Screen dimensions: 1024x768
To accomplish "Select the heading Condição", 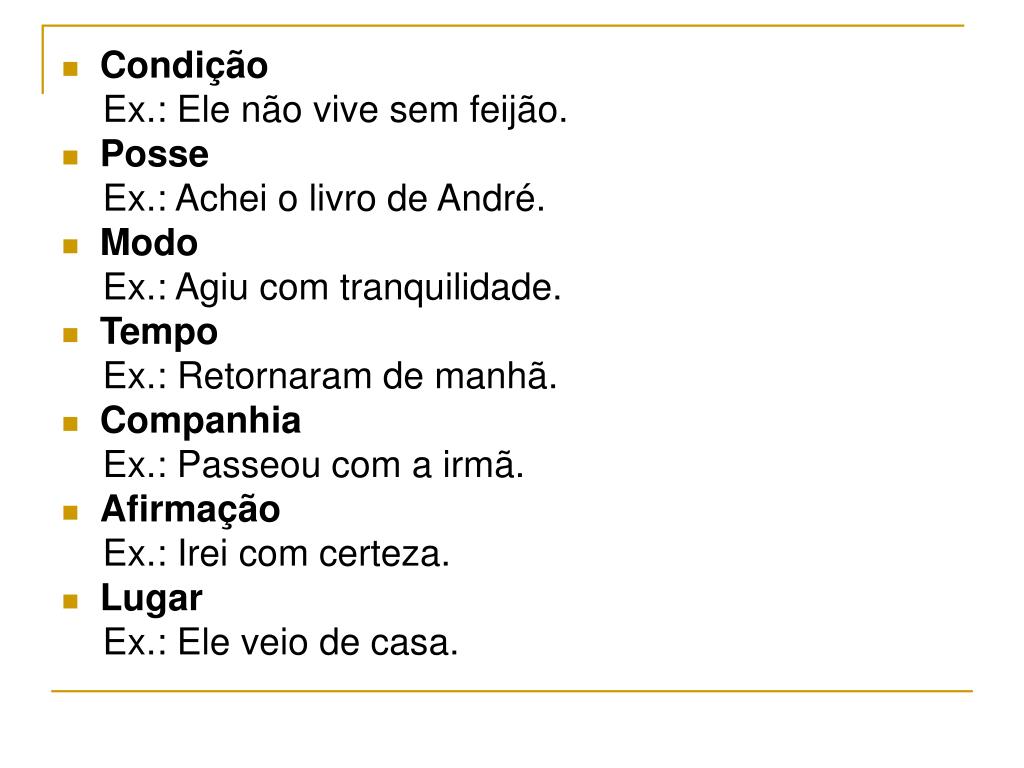I will pos(184,67).
